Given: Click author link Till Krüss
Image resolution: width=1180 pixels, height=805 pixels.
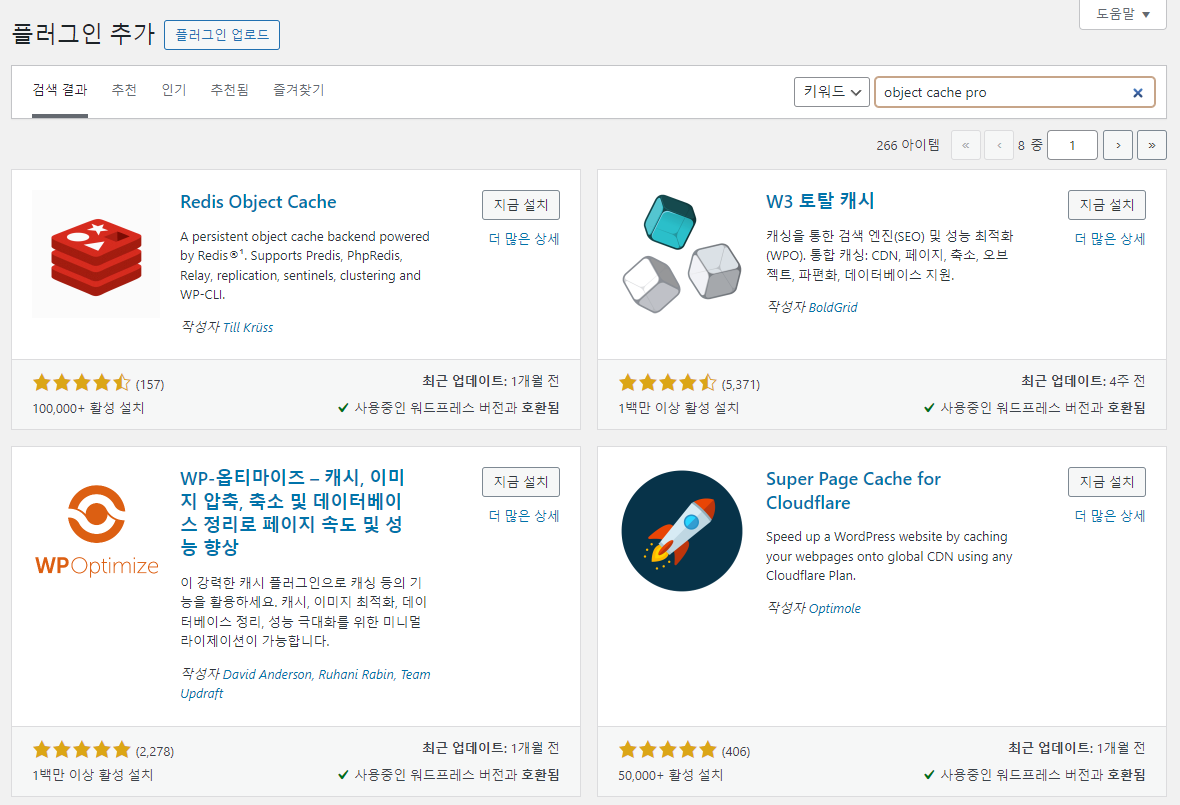Looking at the screenshot, I should coord(248,327).
